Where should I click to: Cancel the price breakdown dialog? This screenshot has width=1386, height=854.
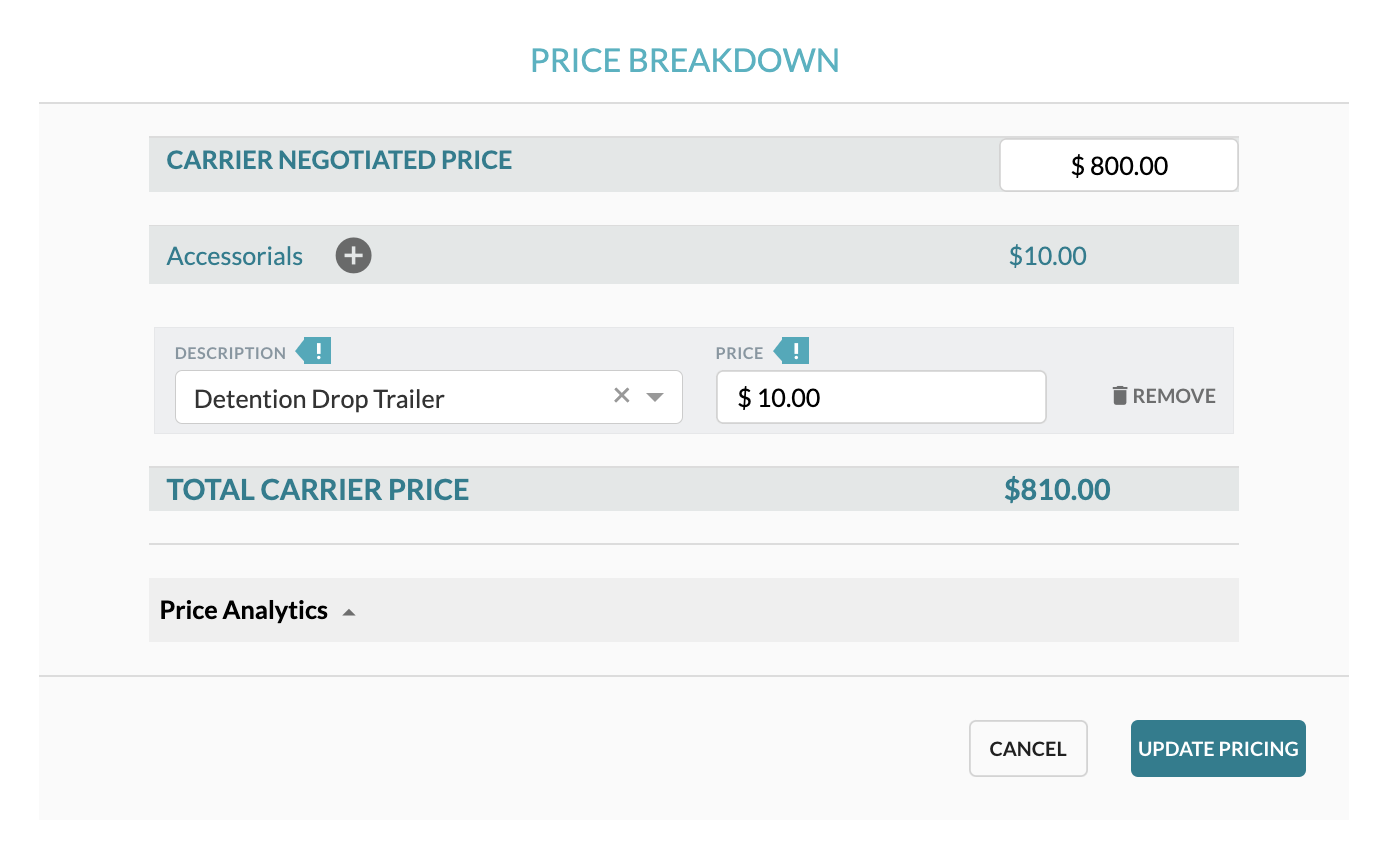pyautogui.click(x=1028, y=749)
